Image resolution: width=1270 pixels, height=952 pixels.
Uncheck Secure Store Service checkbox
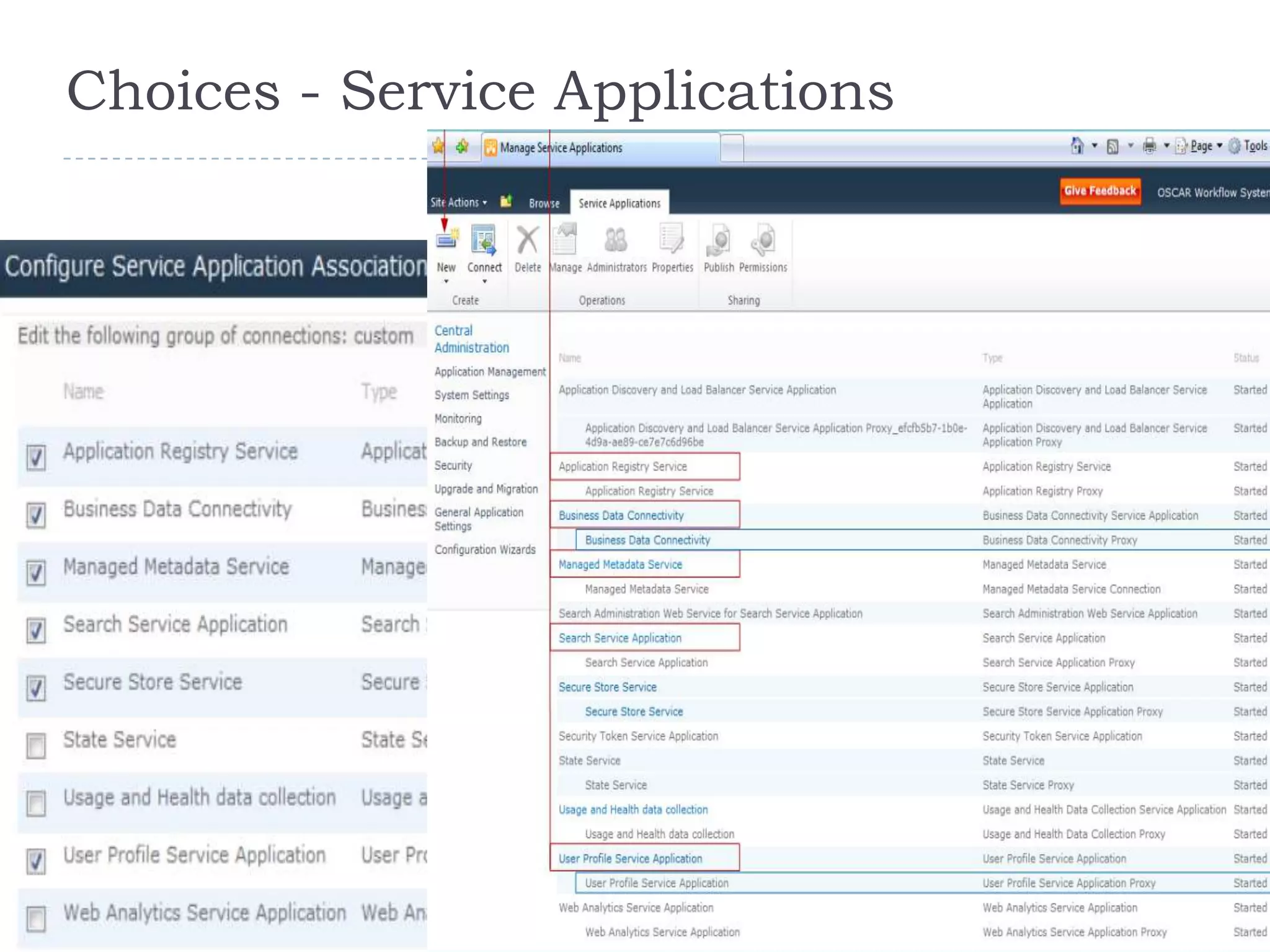36,688
